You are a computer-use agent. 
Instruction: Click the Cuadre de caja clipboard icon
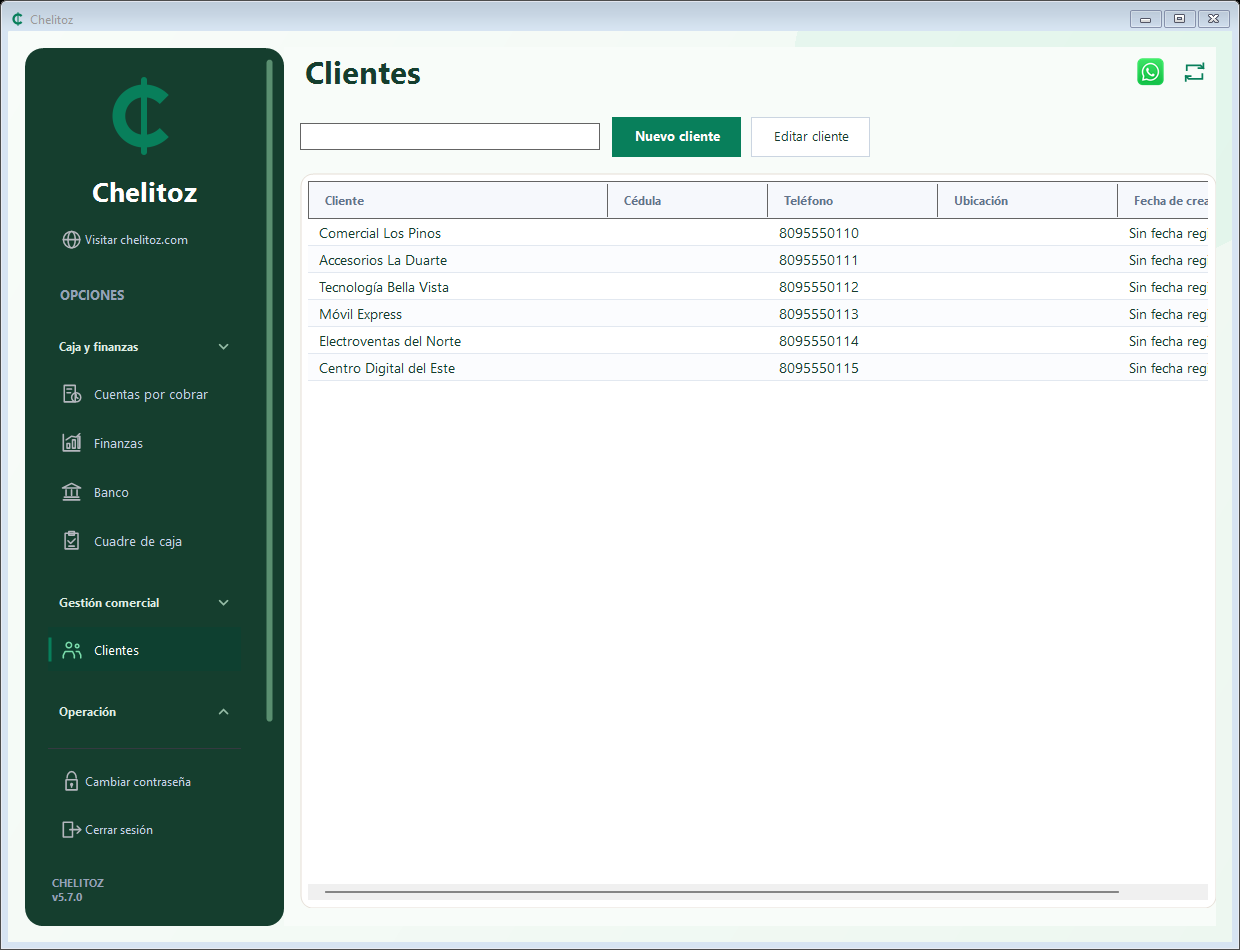tap(72, 541)
